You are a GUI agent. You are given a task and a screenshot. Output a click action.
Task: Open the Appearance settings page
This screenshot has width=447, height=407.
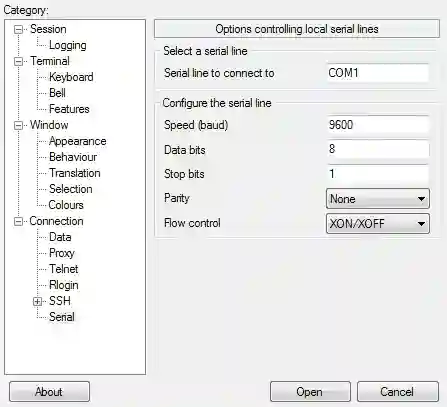coord(78,141)
